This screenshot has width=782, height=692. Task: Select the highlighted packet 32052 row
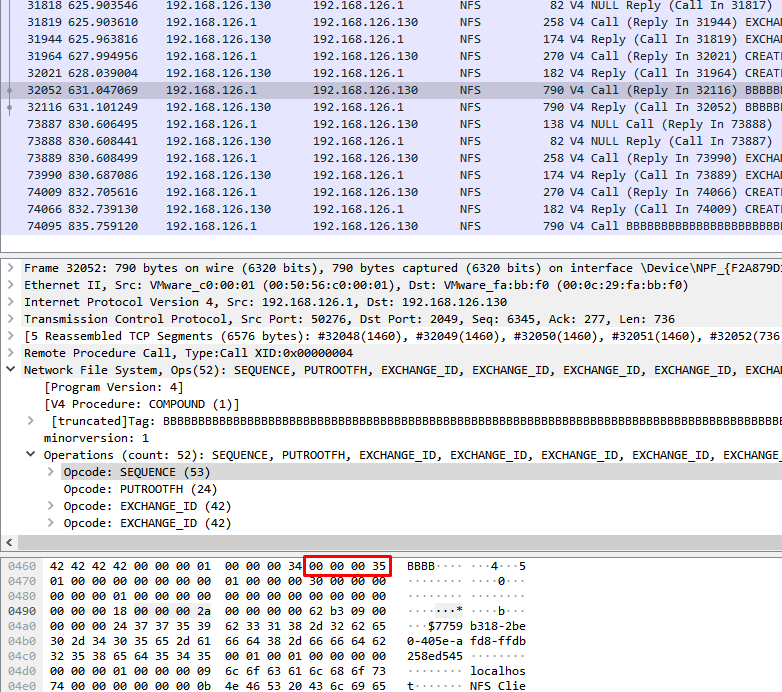click(x=391, y=90)
